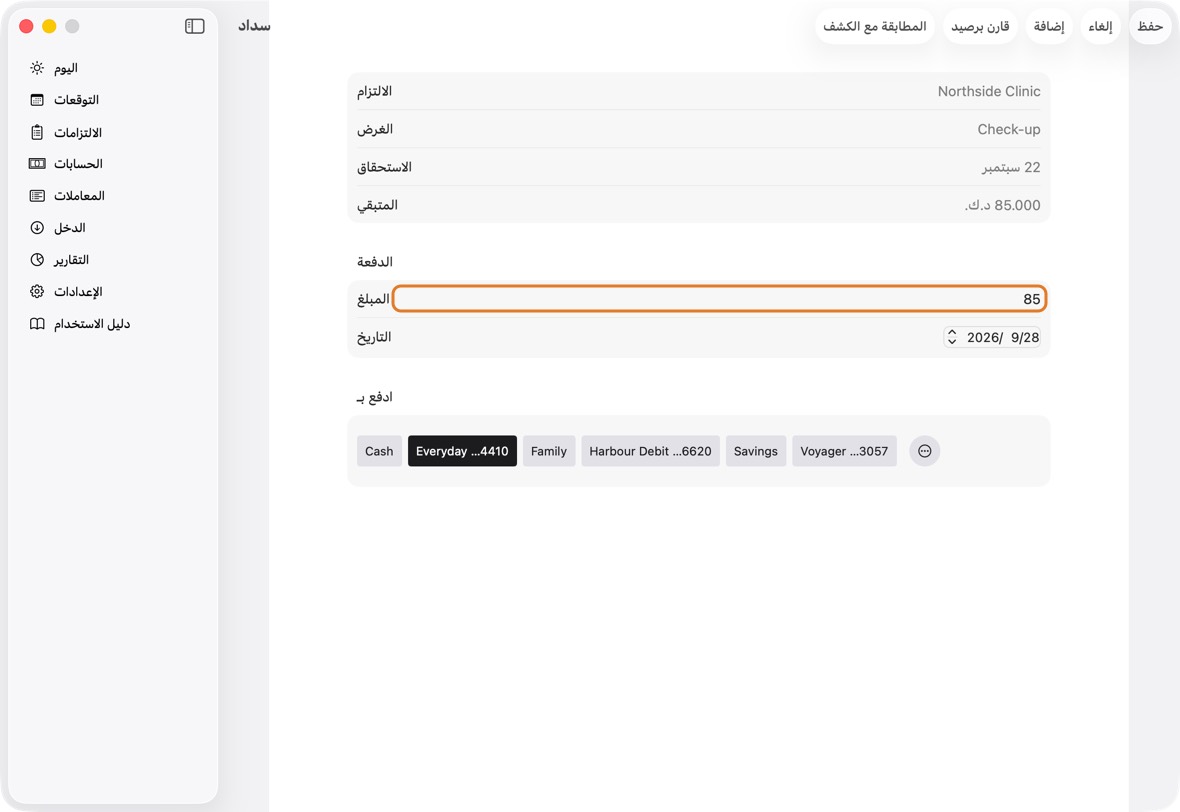Click the pie chart icon beside التقارير
The image size is (1180, 812).
(x=37, y=260)
